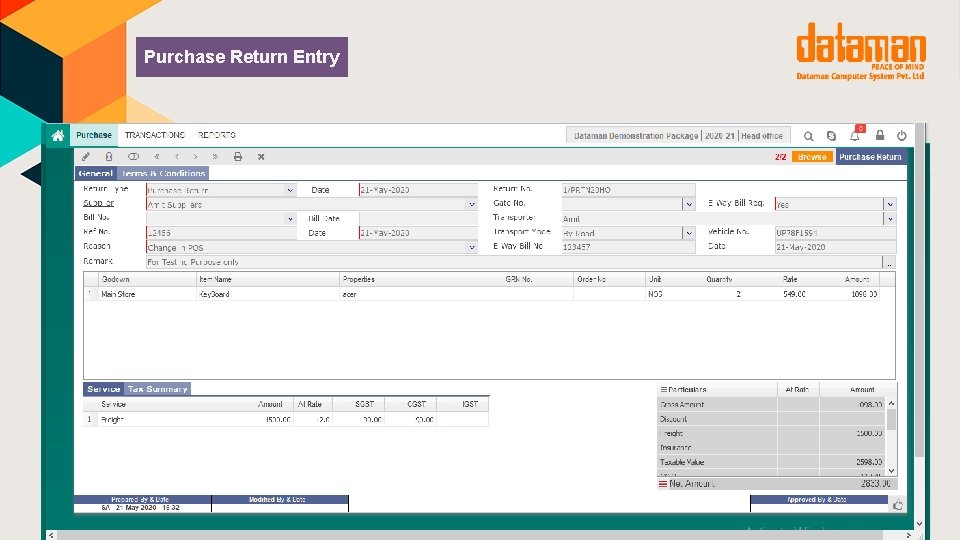This screenshot has height=540, width=960.
Task: Click the Ref No. input field
Action: tap(222, 233)
